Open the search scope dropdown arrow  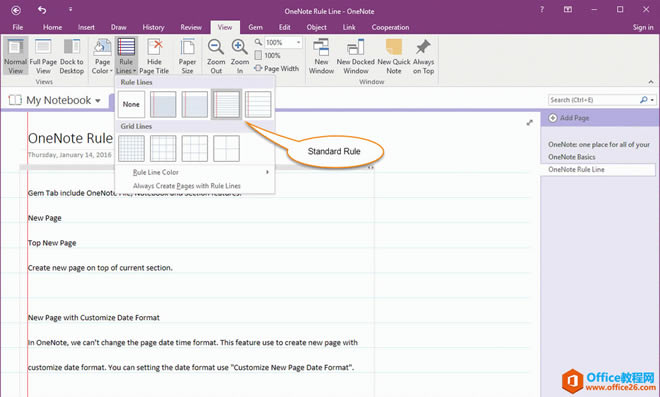click(x=652, y=100)
